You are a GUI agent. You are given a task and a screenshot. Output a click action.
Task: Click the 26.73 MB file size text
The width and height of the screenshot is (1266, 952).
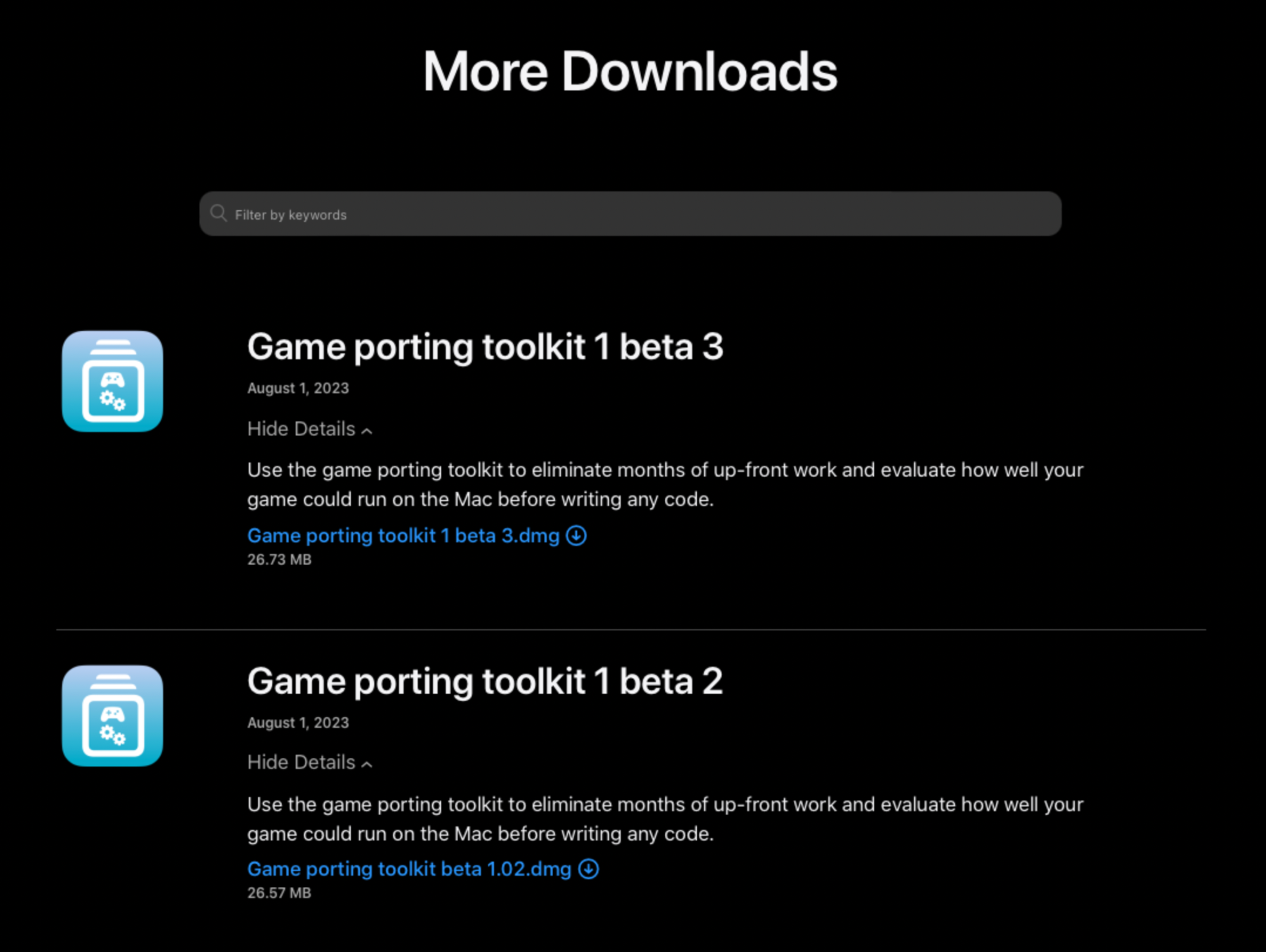point(279,560)
